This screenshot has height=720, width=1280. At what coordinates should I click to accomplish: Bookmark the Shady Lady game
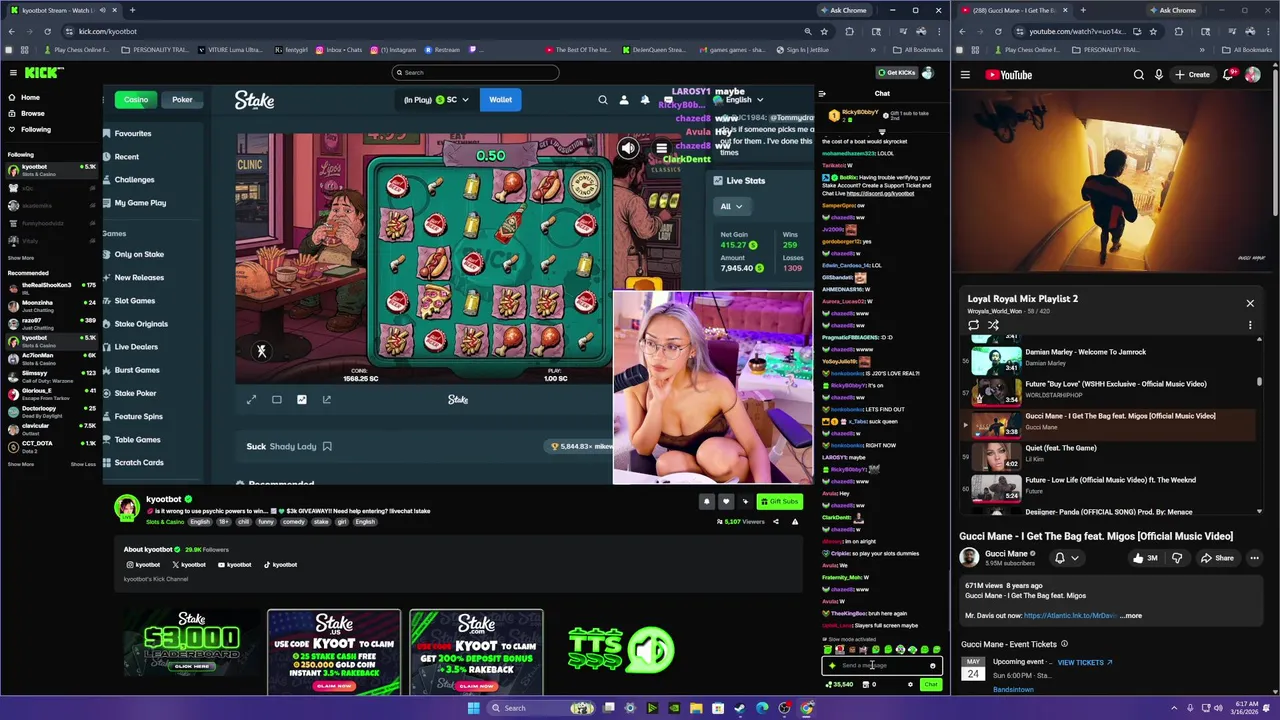[327, 447]
